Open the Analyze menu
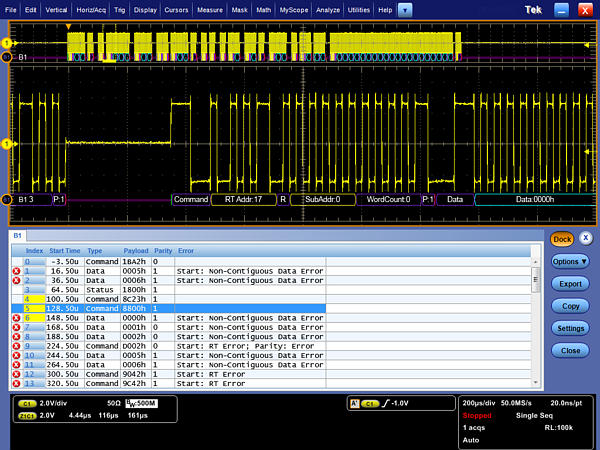The width and height of the screenshot is (600, 450). click(327, 9)
